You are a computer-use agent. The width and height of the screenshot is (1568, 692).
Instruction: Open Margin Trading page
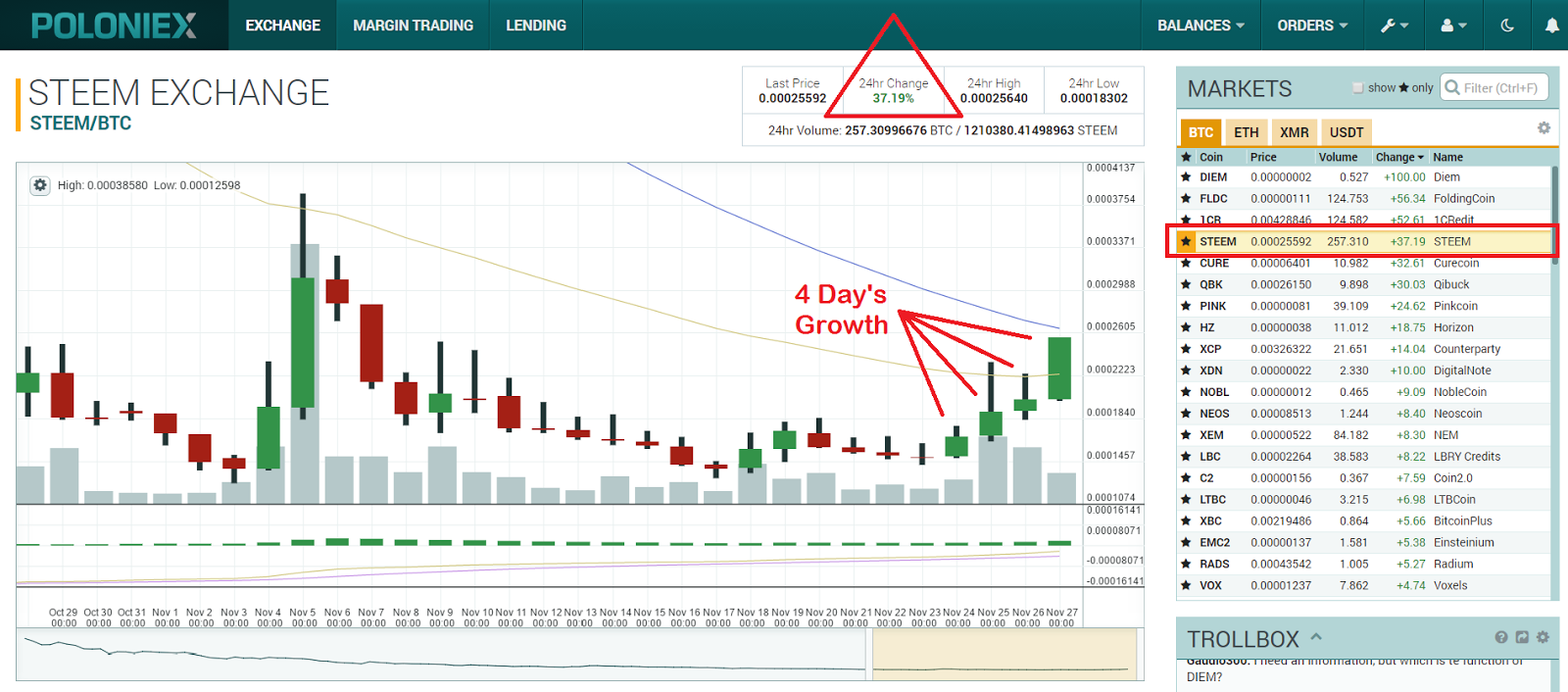(x=413, y=25)
